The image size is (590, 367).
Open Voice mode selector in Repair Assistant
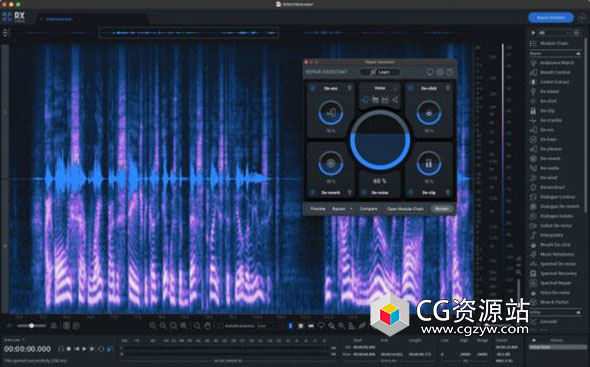tap(380, 88)
